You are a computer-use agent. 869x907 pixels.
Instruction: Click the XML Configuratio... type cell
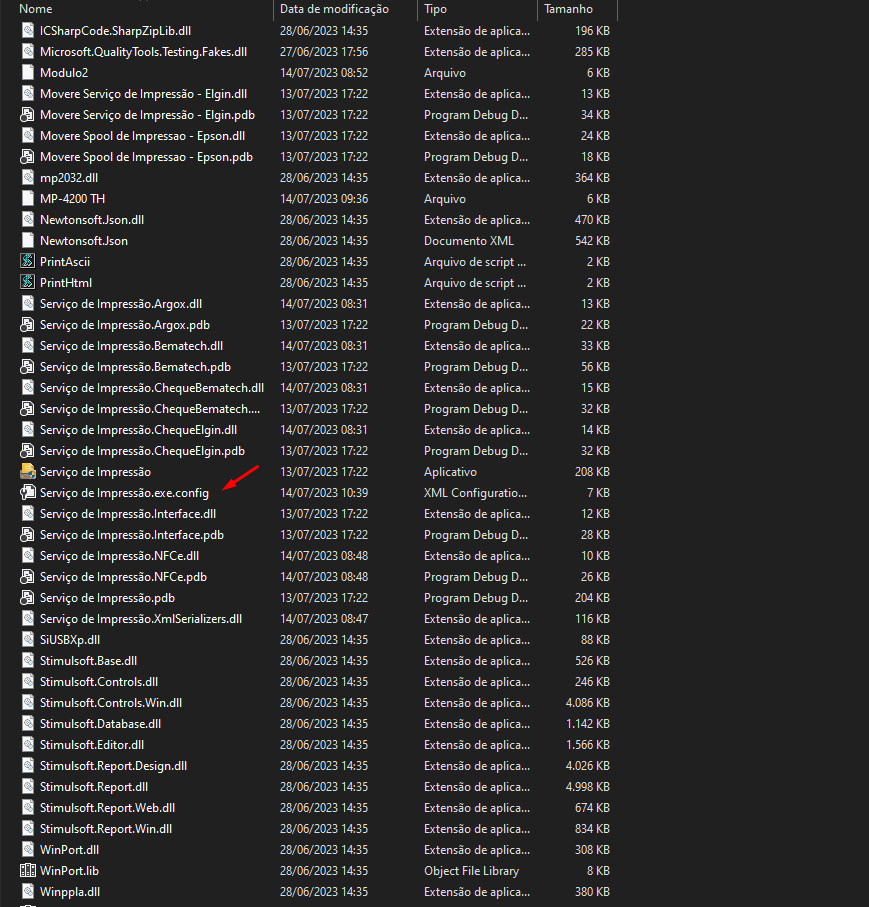[x=476, y=493]
